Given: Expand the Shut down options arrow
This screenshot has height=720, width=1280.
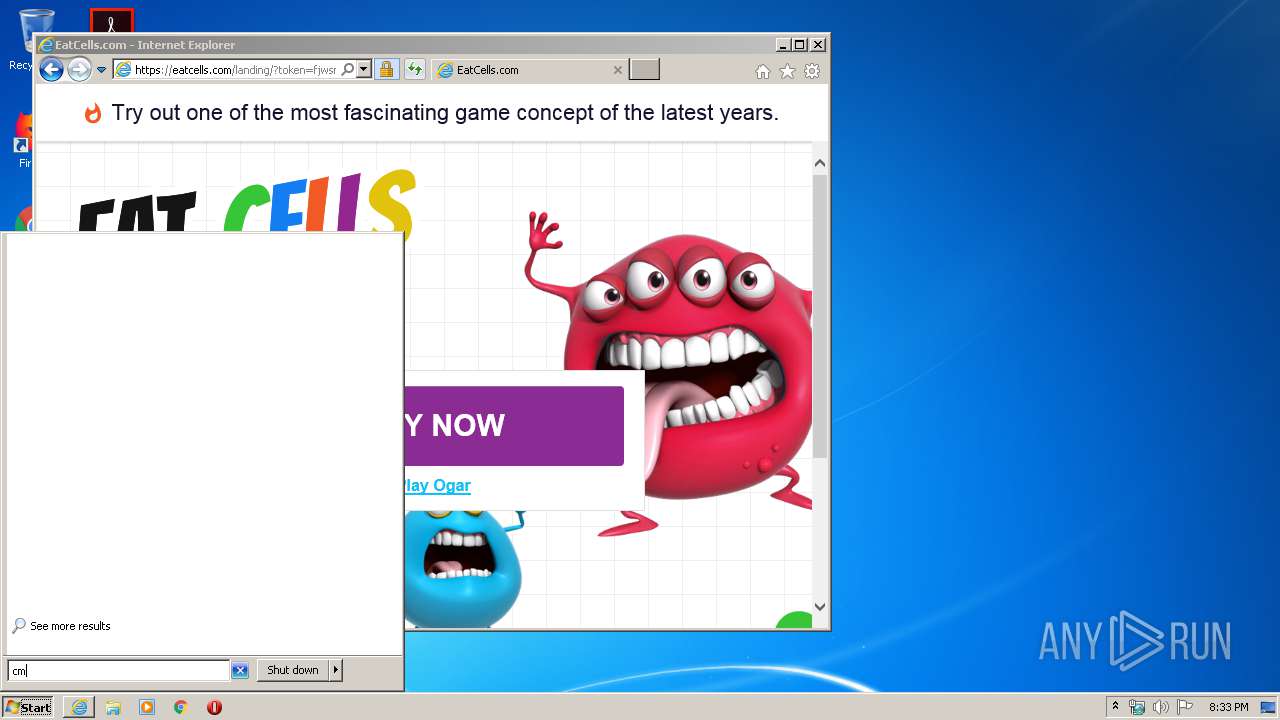Looking at the screenshot, I should click(x=336, y=670).
